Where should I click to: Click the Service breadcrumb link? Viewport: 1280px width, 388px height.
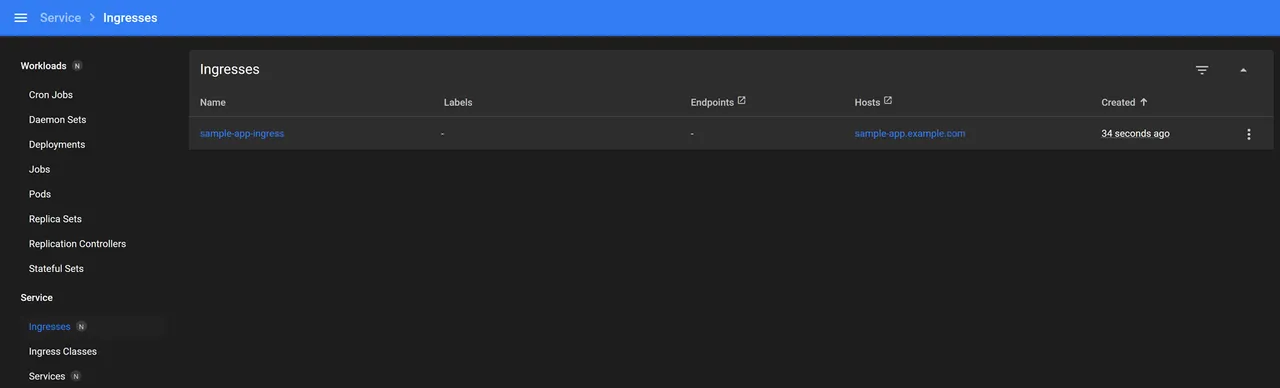[60, 18]
